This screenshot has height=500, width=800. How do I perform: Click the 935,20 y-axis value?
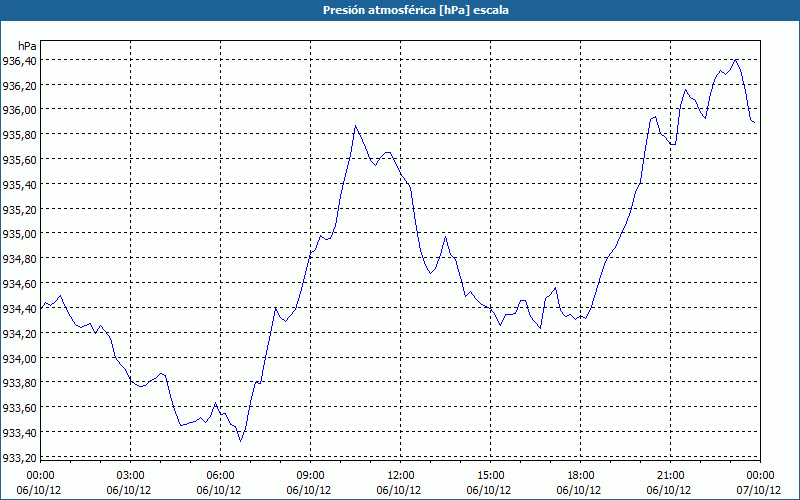tap(19, 210)
